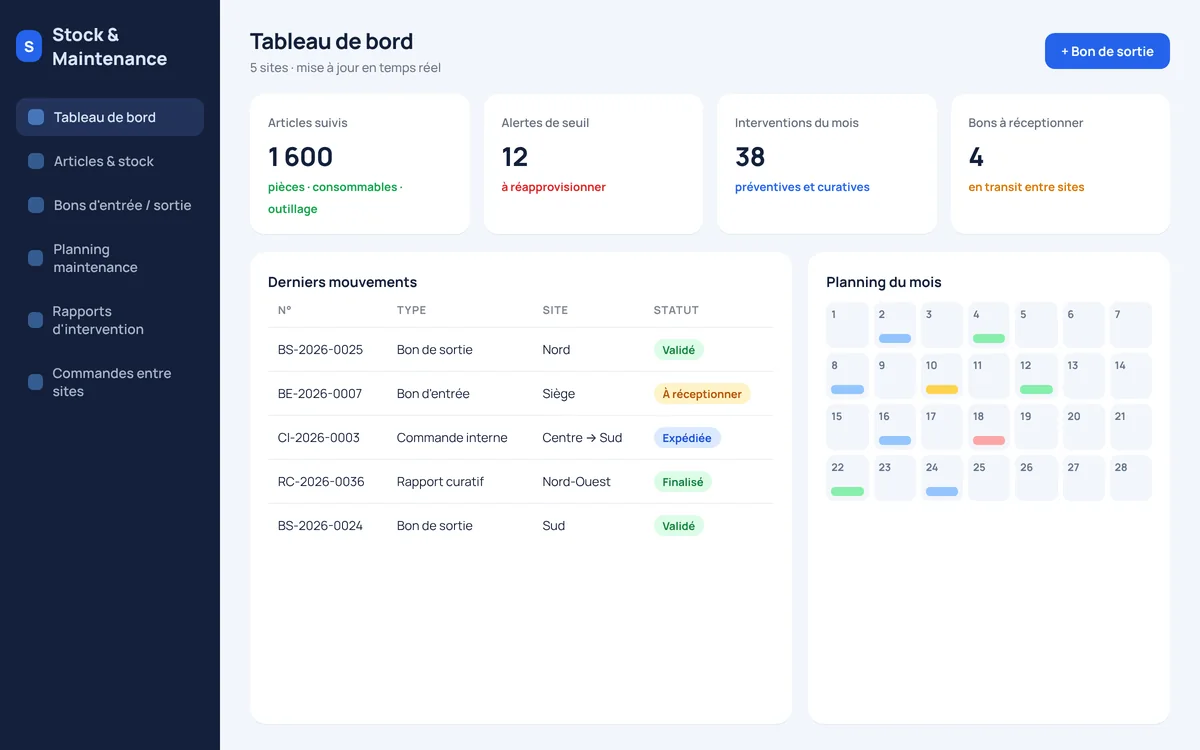This screenshot has width=1200, height=750.
Task: Select Commandes entre sites
Action: pos(110,382)
